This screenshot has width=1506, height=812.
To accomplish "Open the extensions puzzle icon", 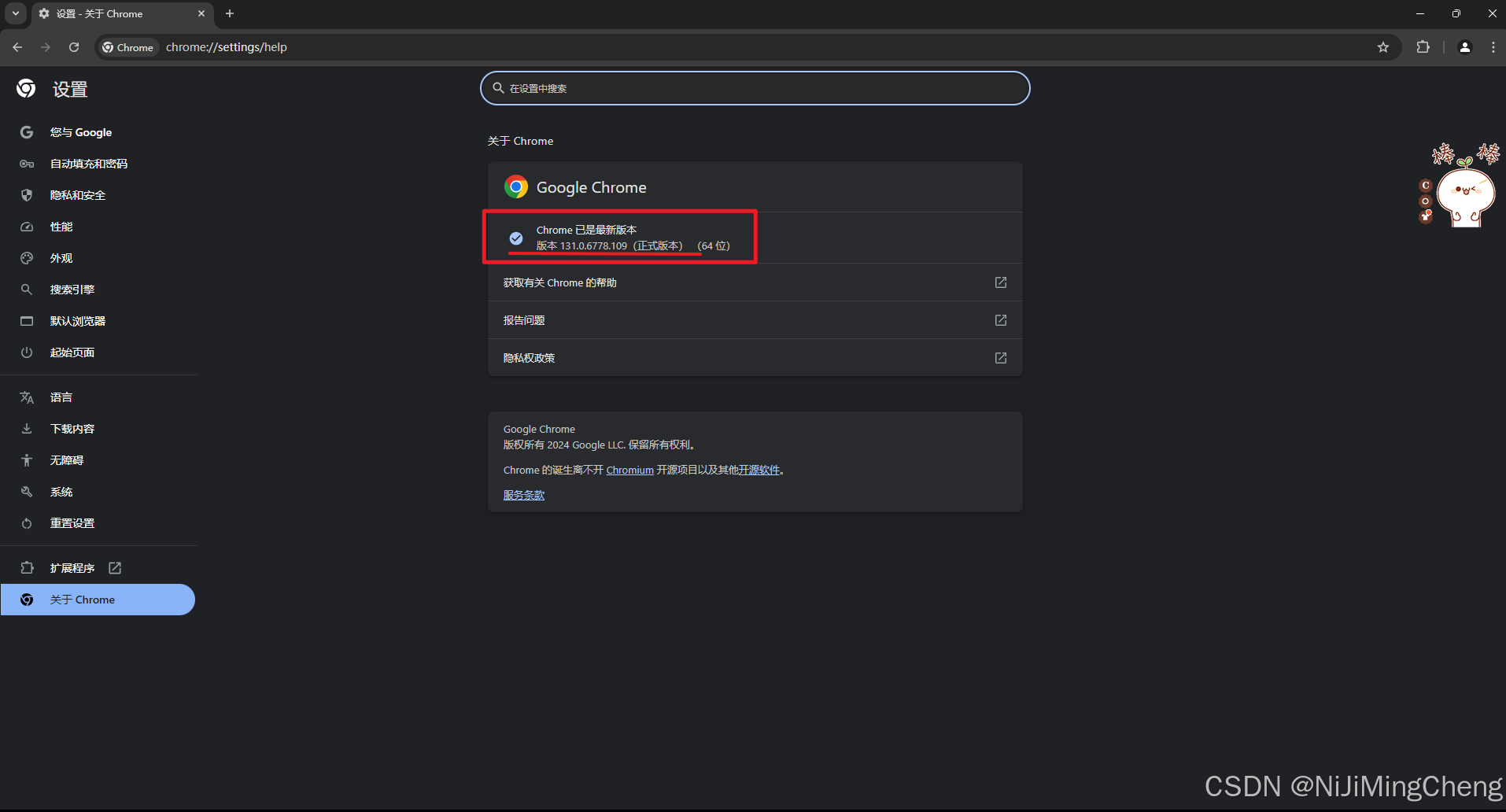I will 1423,47.
